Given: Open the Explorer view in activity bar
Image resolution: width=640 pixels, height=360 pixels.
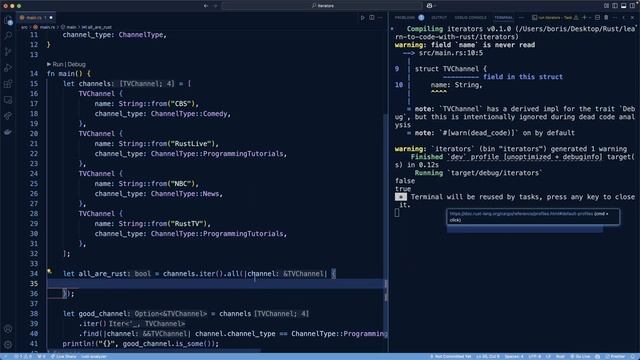Looking at the screenshot, I should [x=8, y=21].
